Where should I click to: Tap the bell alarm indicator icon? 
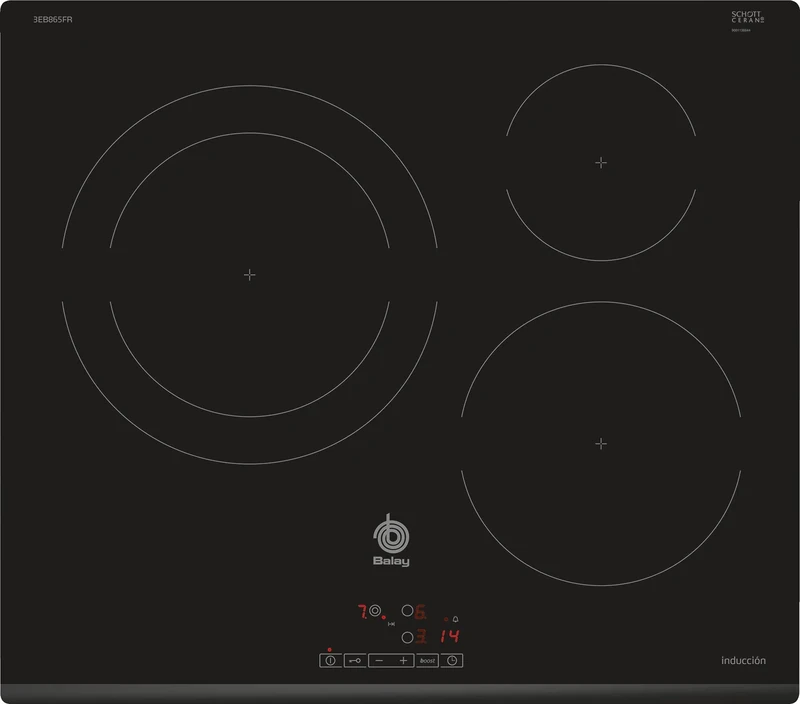pyautogui.click(x=456, y=619)
